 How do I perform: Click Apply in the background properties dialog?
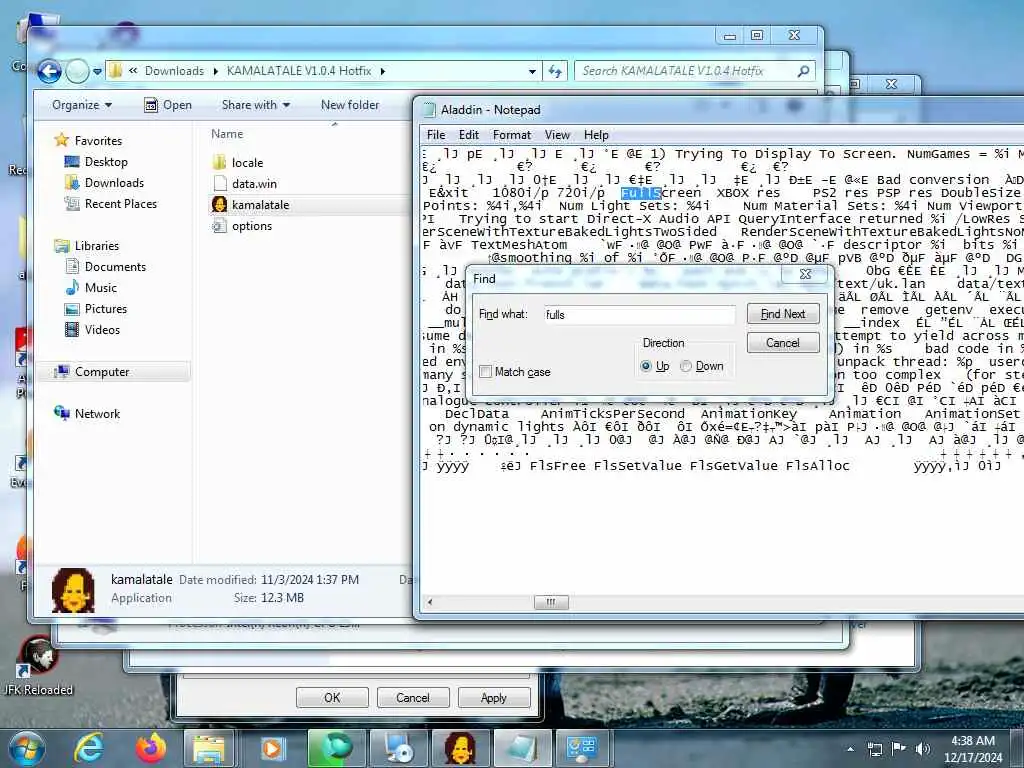(494, 697)
